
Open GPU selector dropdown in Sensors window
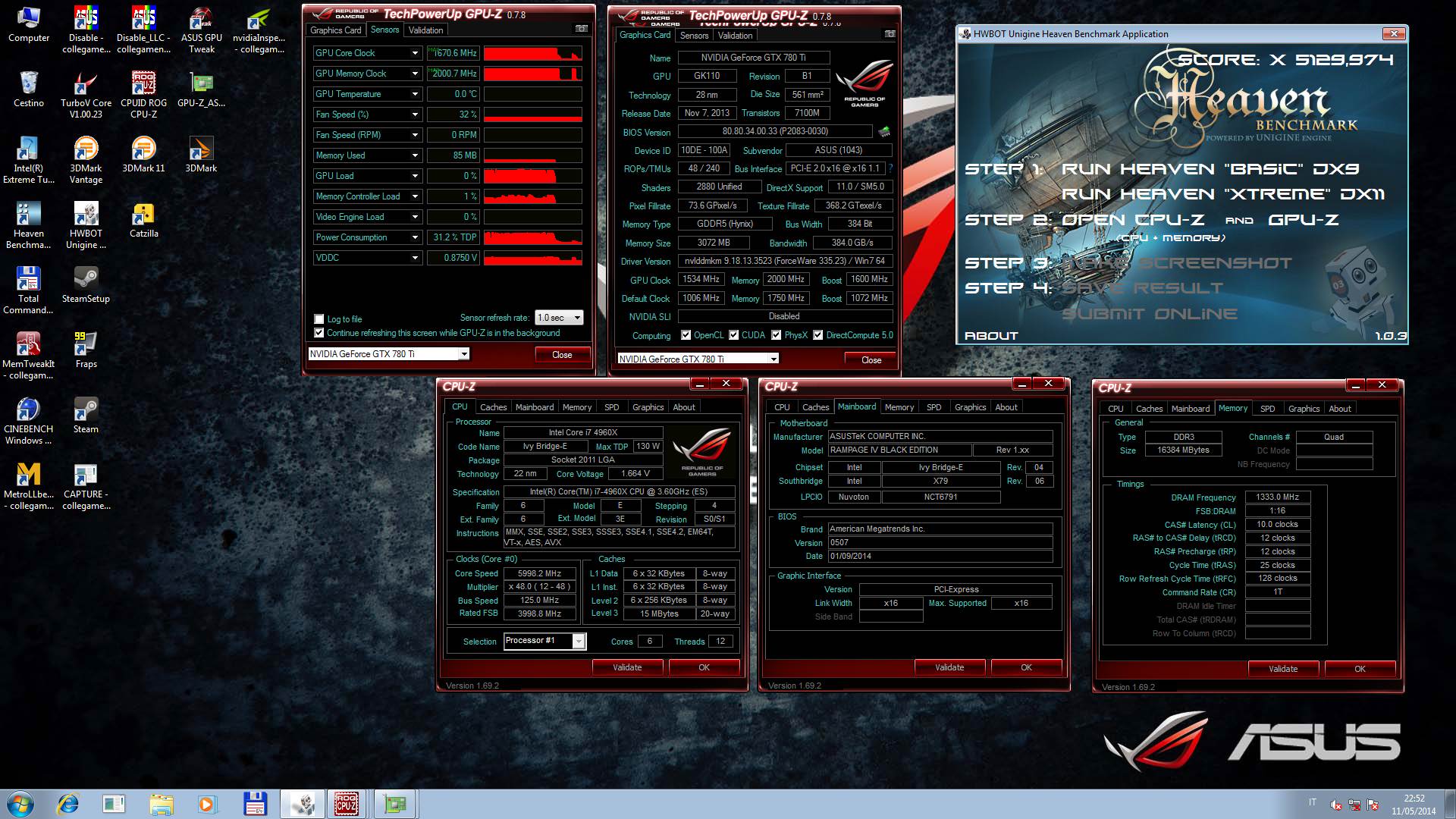point(388,354)
